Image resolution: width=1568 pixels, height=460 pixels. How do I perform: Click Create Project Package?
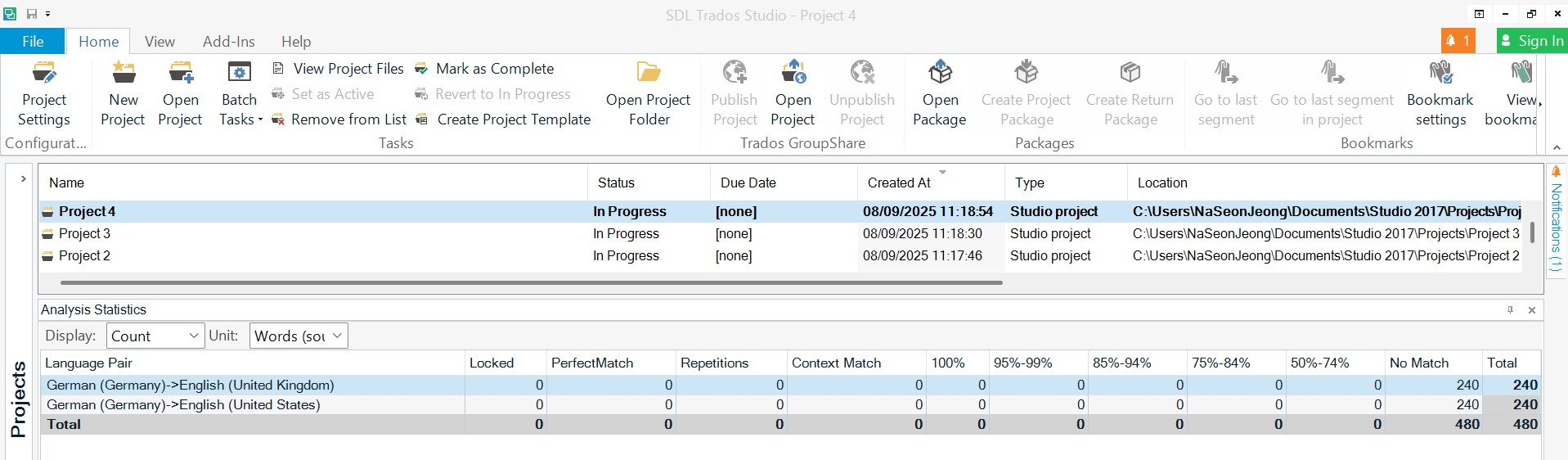(x=1027, y=94)
